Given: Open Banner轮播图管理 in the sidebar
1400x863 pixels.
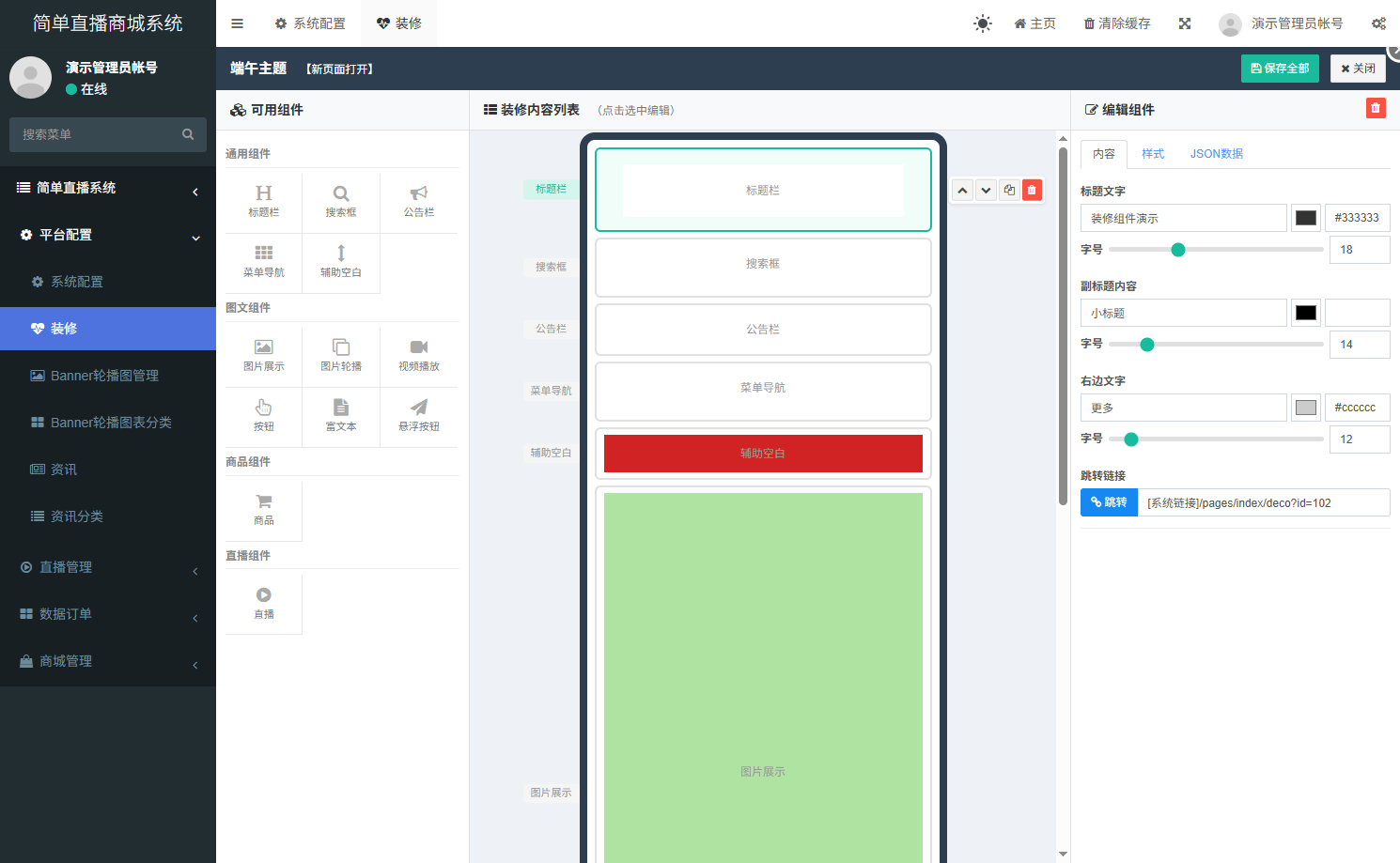Looking at the screenshot, I should 108,376.
